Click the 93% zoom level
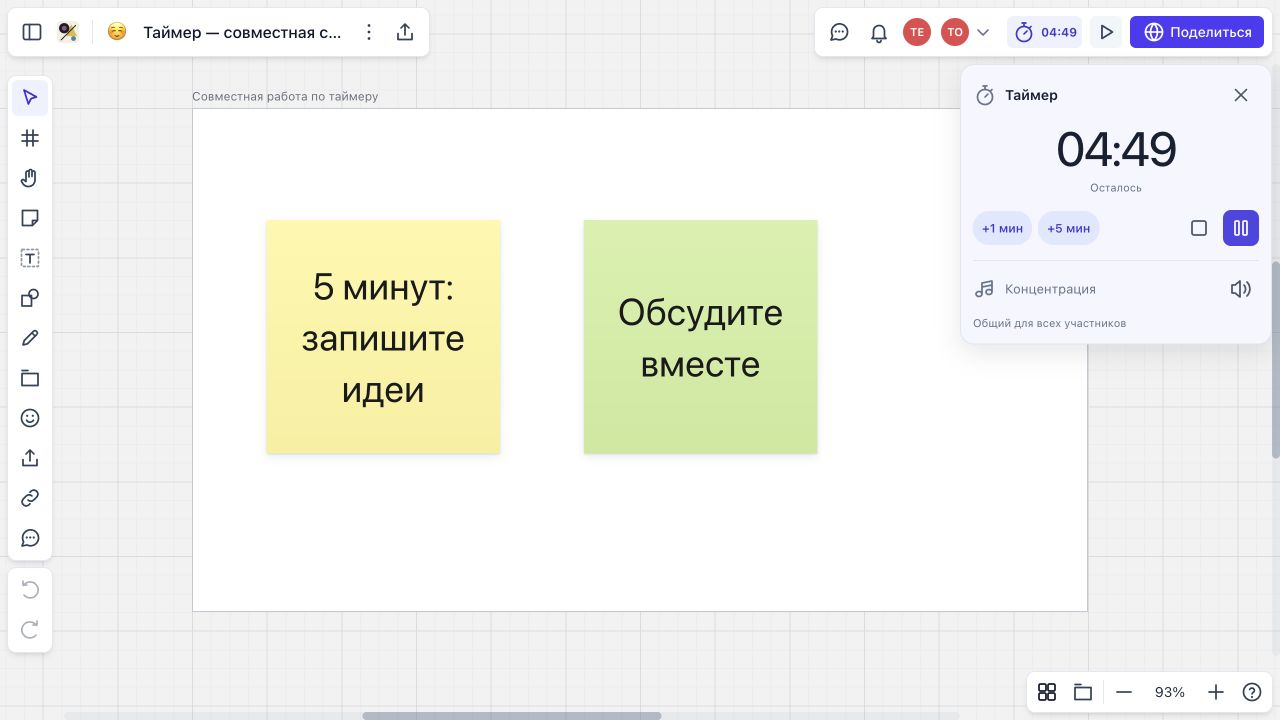 coord(1170,692)
